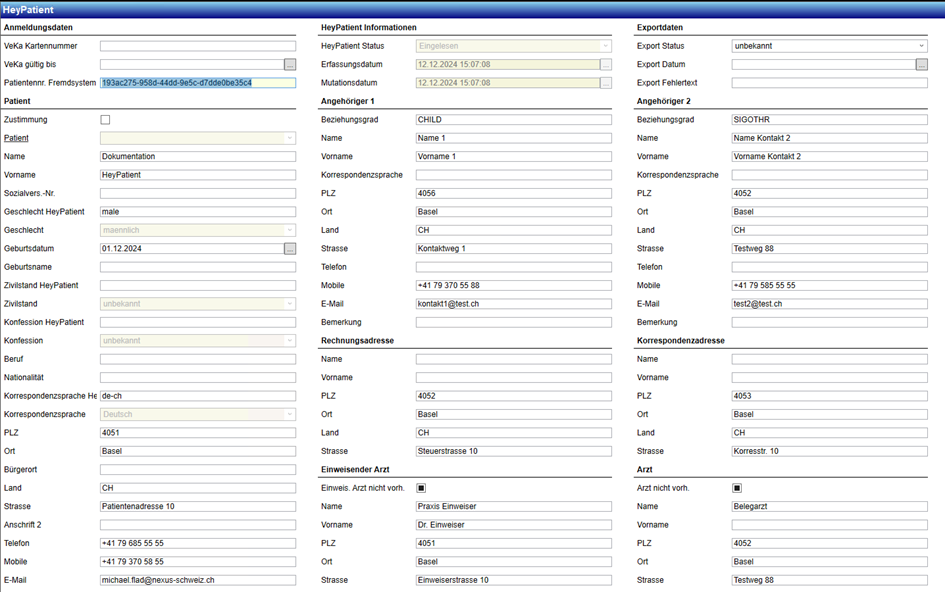Focus the Angehöriger 1 E-Mail field

pos(513,304)
